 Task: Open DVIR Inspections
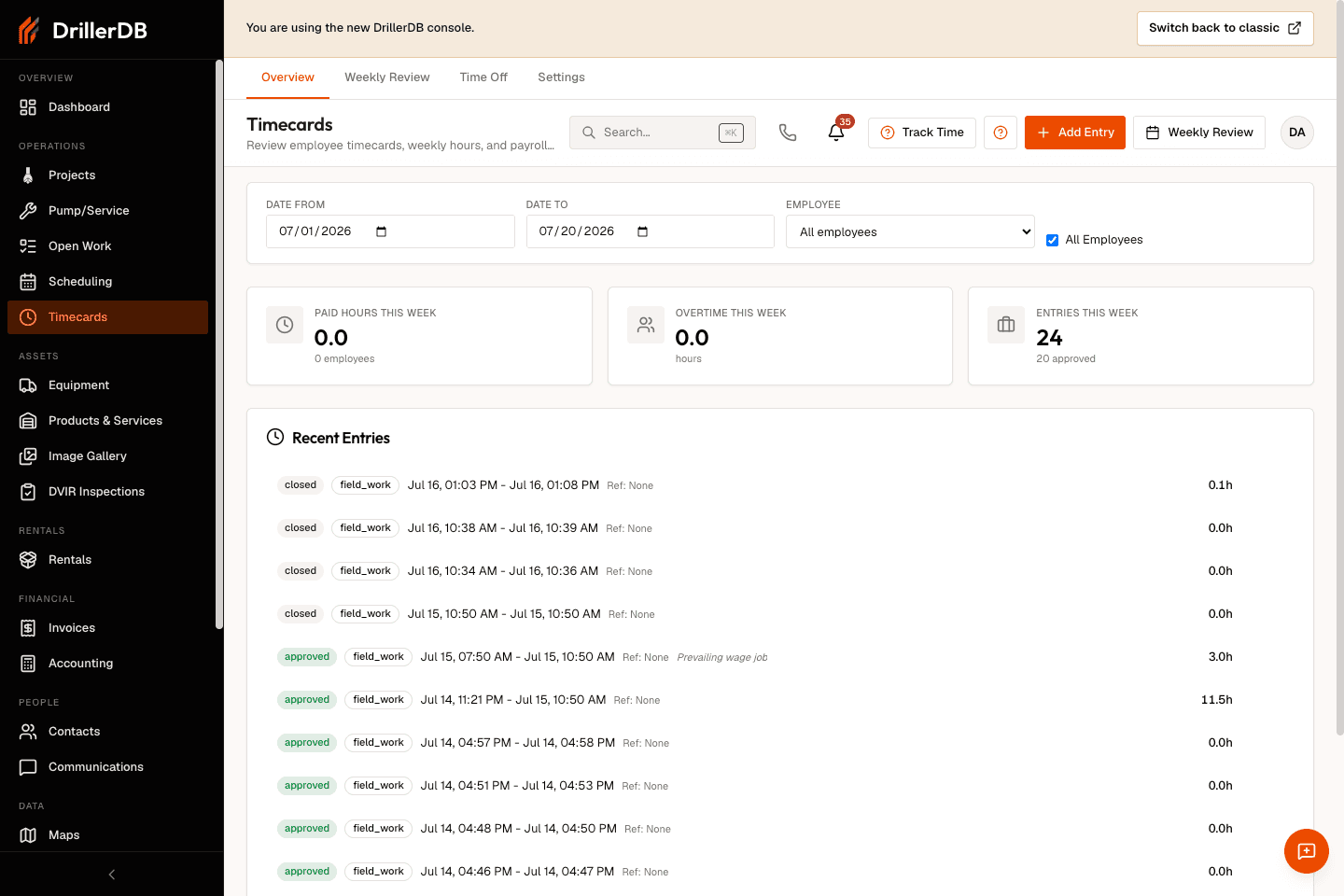point(107,492)
